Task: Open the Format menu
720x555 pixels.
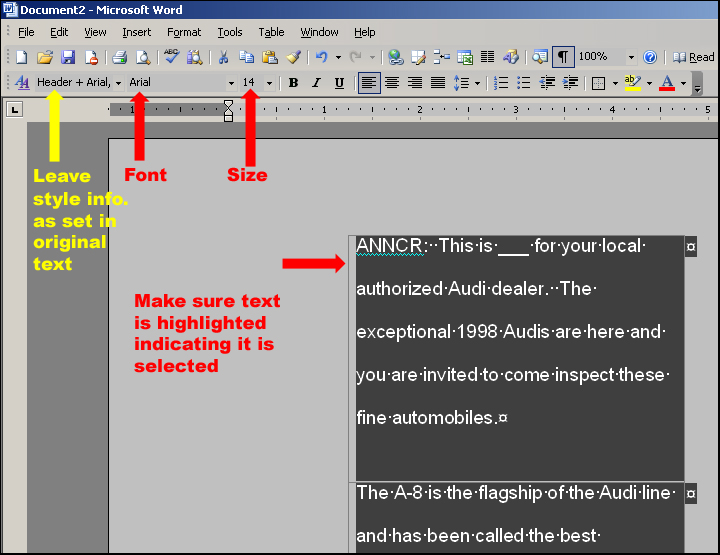Action: coord(184,32)
